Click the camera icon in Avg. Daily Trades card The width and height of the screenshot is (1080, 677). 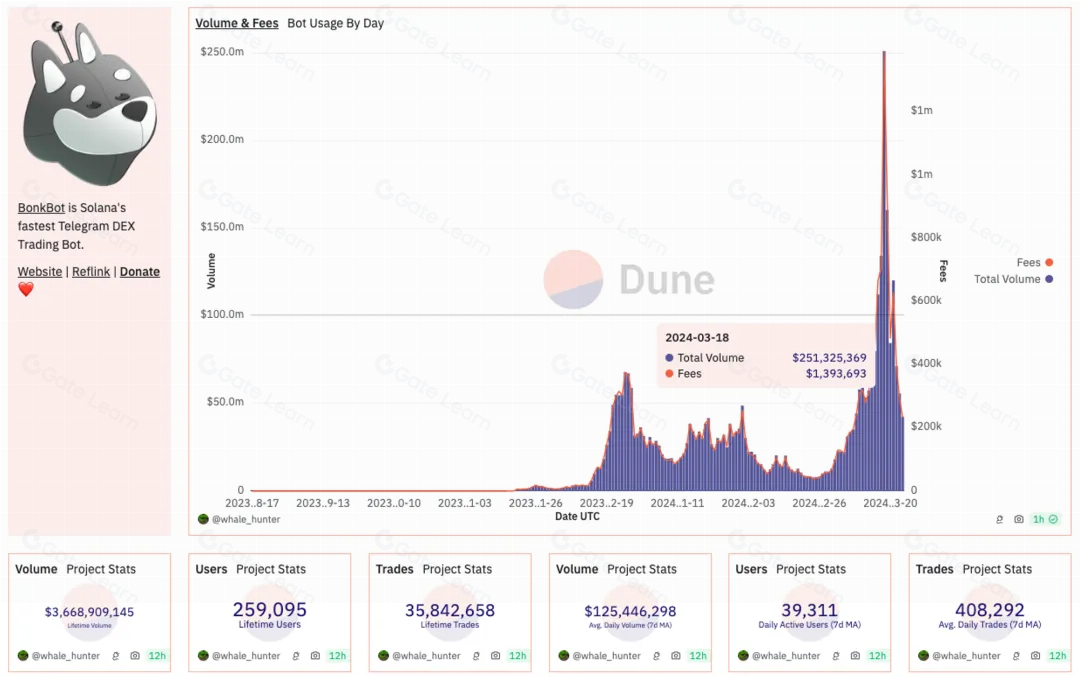pyautogui.click(x=1035, y=656)
